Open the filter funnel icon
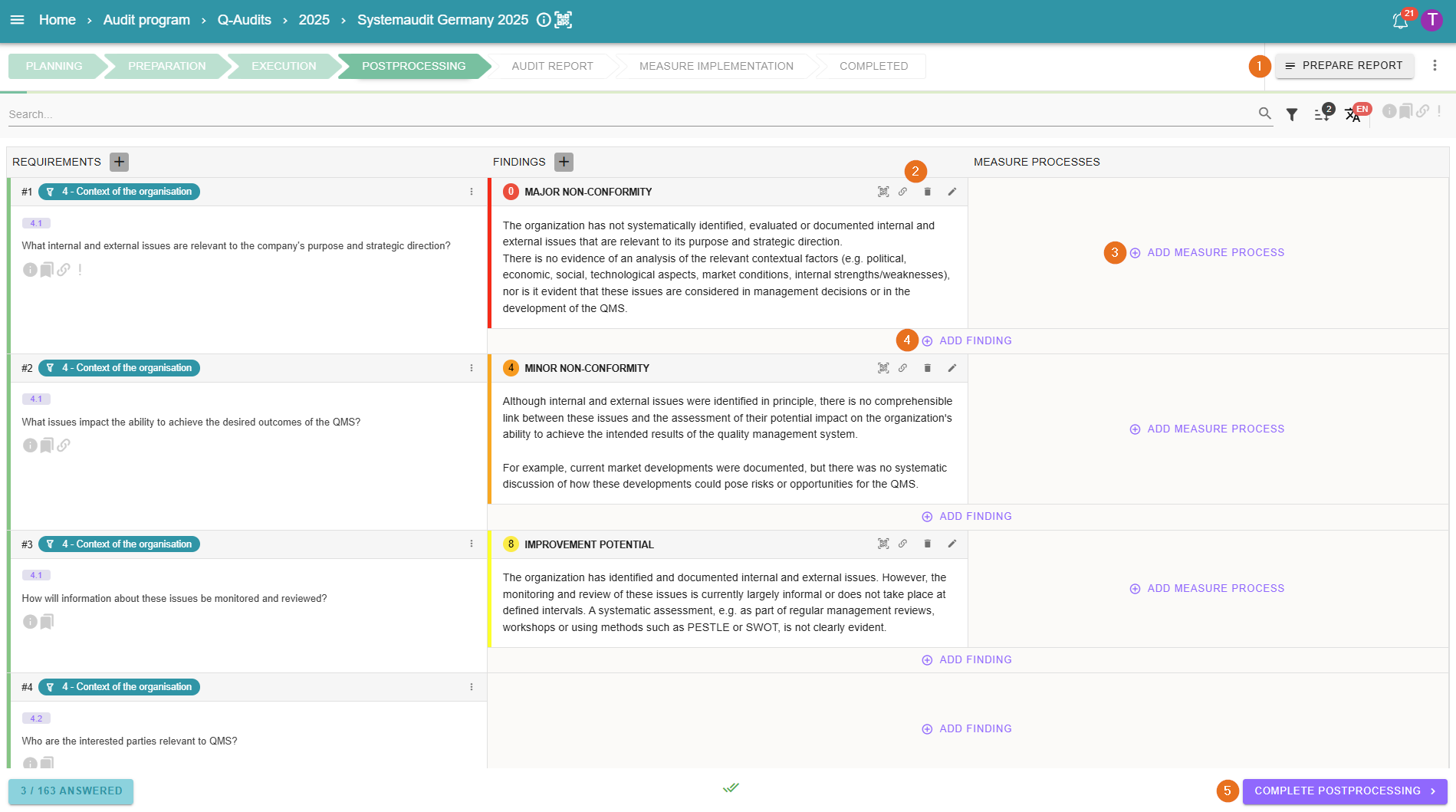The image size is (1456, 812). coord(1292,114)
